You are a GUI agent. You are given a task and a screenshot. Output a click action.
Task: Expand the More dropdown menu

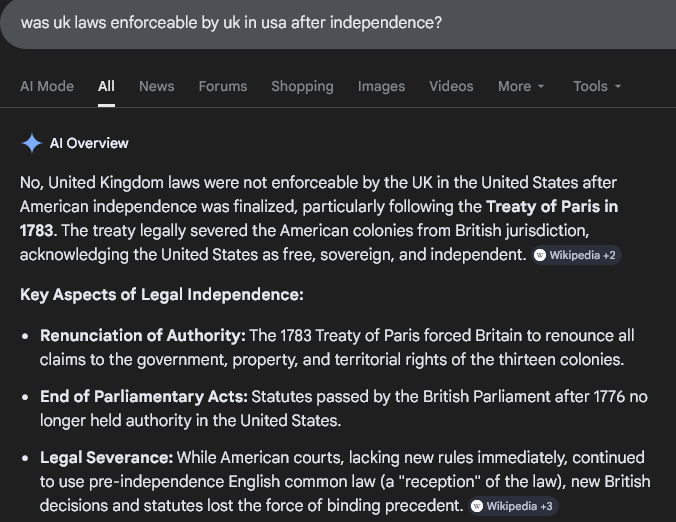(x=521, y=86)
